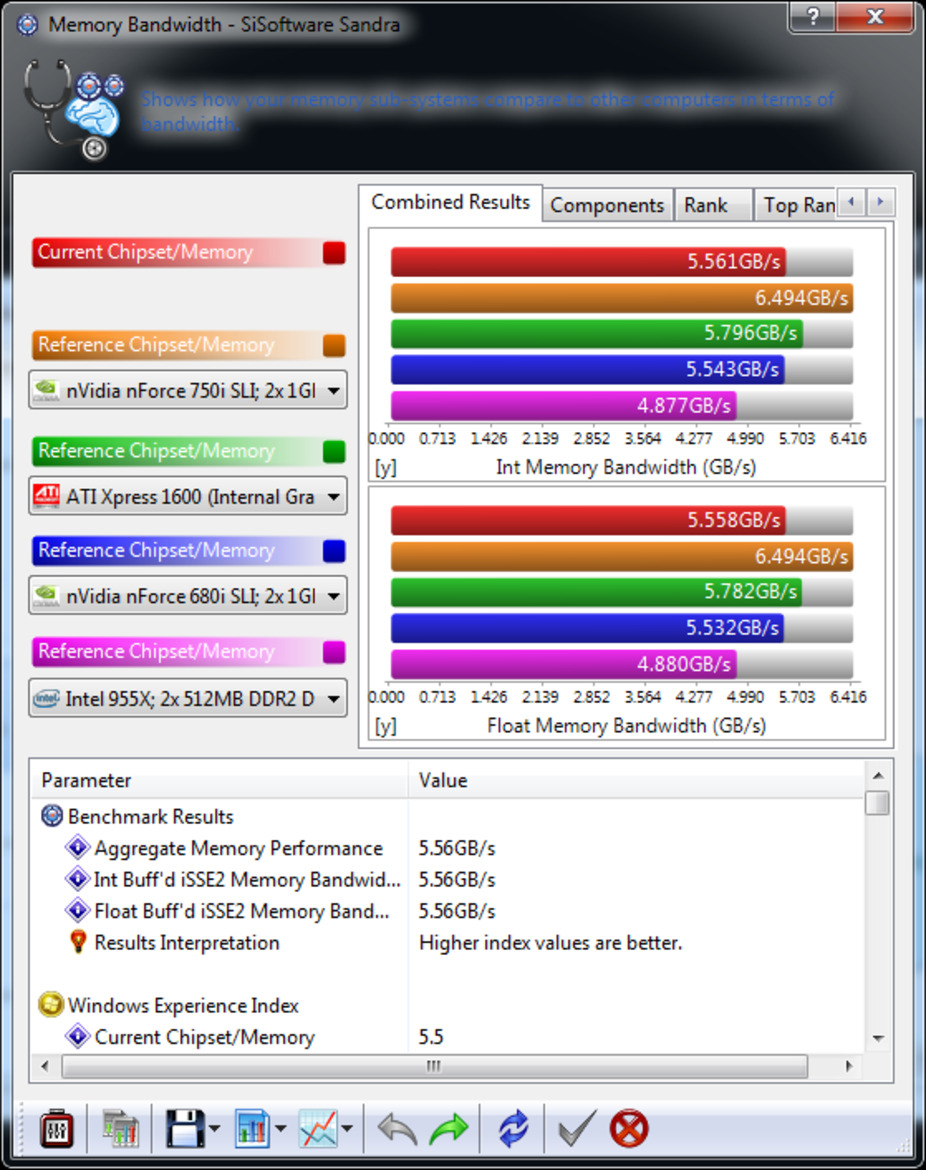The height and width of the screenshot is (1170, 926).
Task: Select the Windows Experience Index group row
Action: click(x=448, y=1005)
